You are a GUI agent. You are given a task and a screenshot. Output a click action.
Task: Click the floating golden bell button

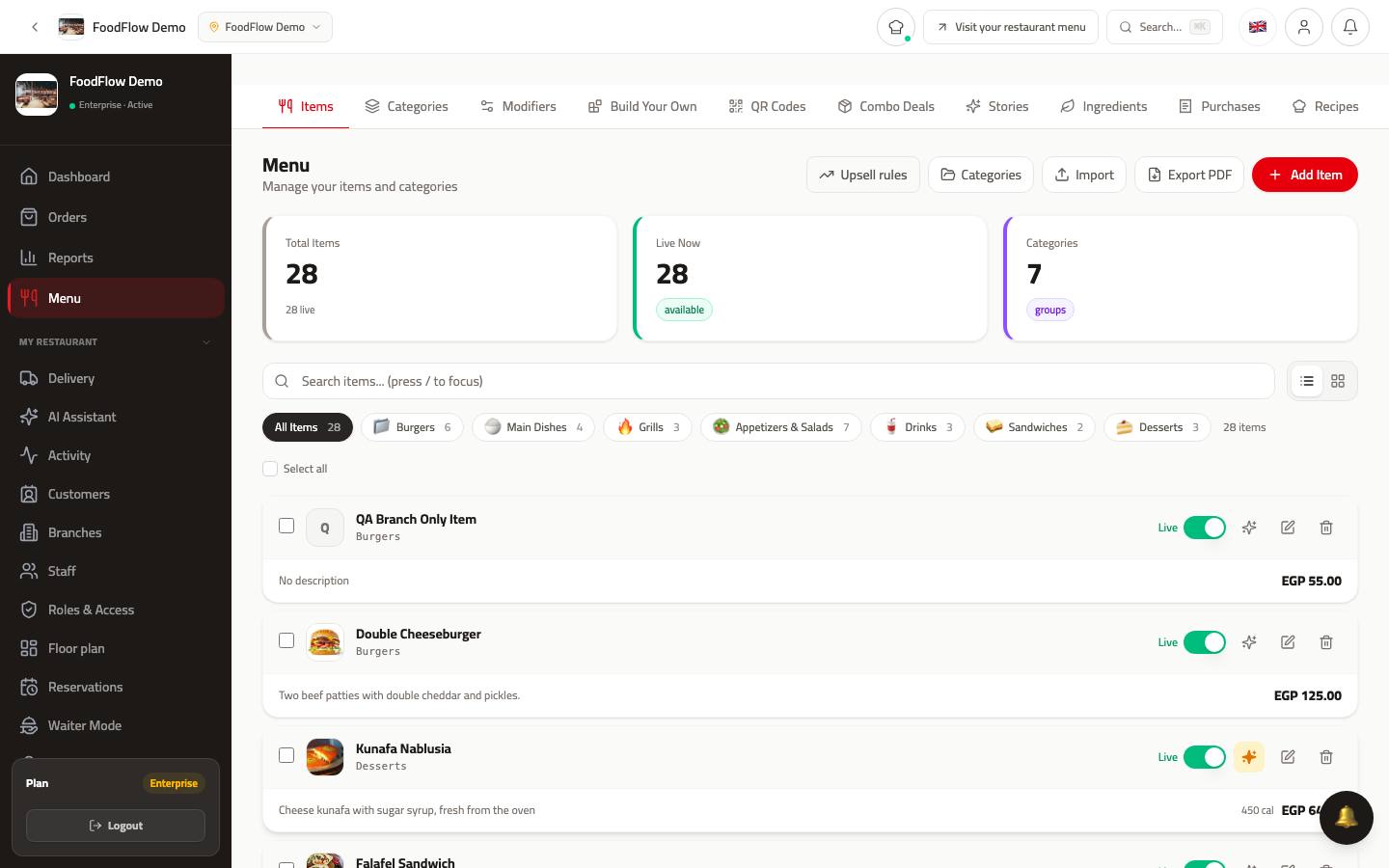1346,818
